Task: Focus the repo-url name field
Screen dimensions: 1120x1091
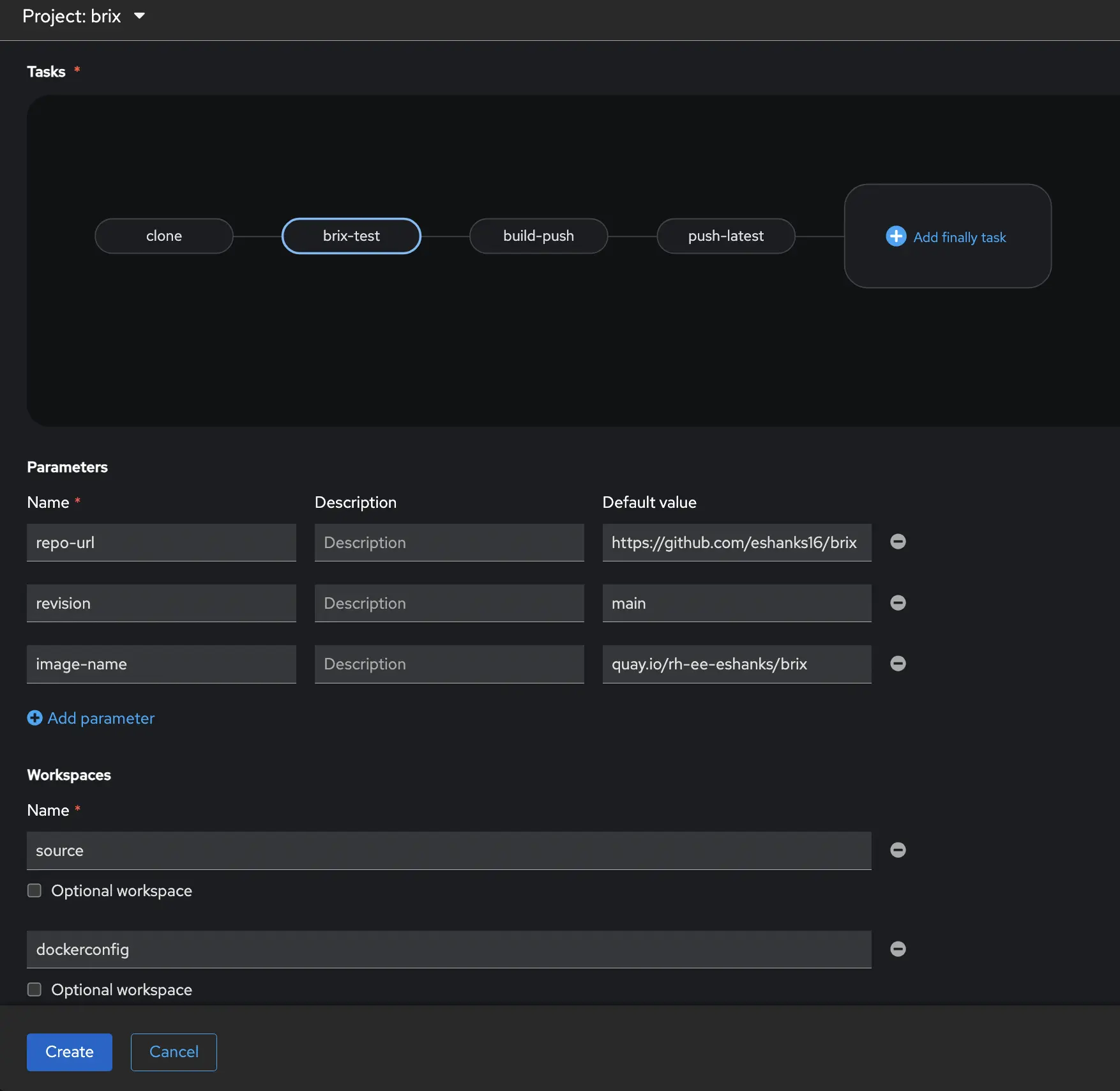Action: tap(162, 542)
